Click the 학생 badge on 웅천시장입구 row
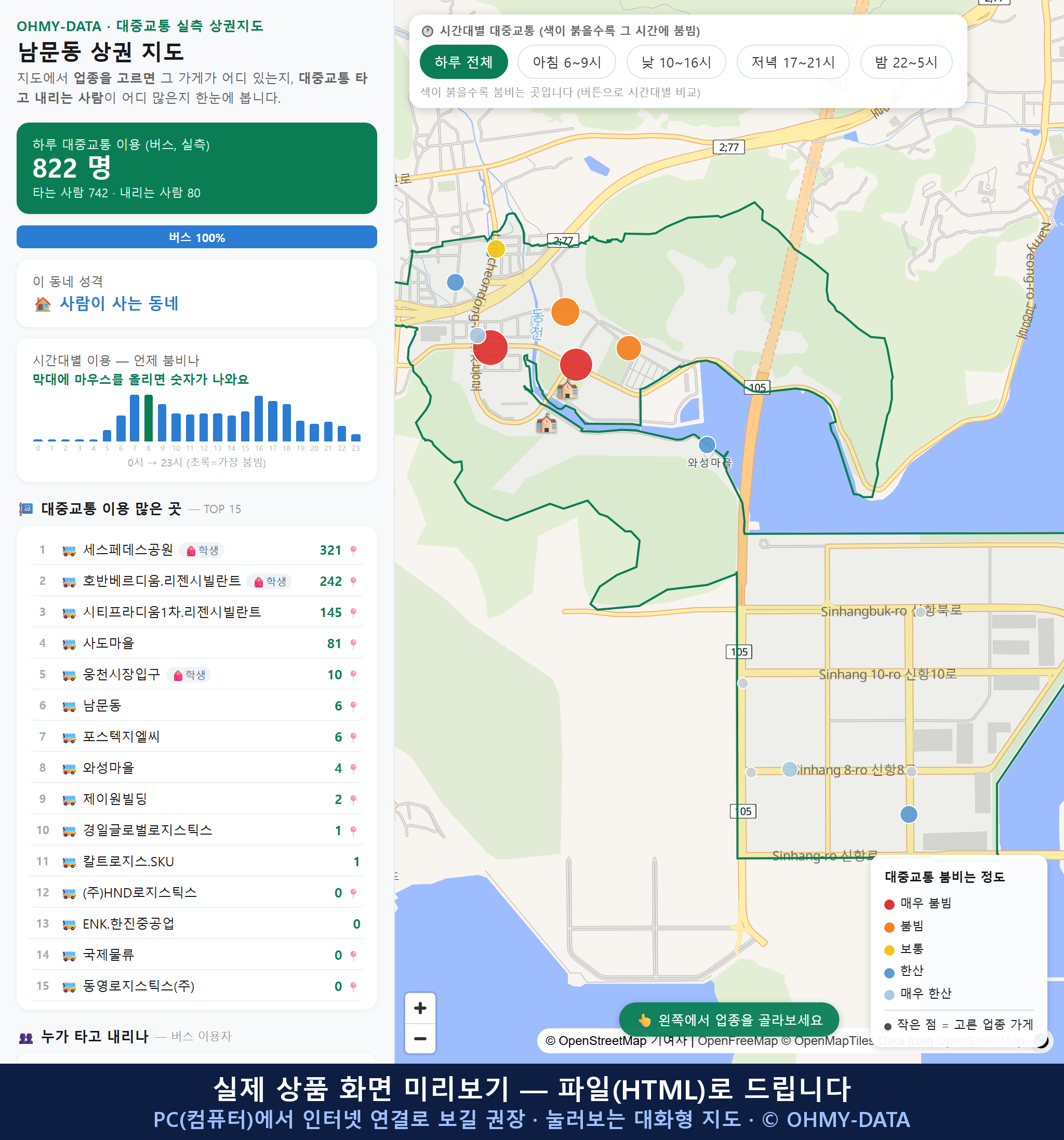The height and width of the screenshot is (1140, 1064). click(189, 675)
